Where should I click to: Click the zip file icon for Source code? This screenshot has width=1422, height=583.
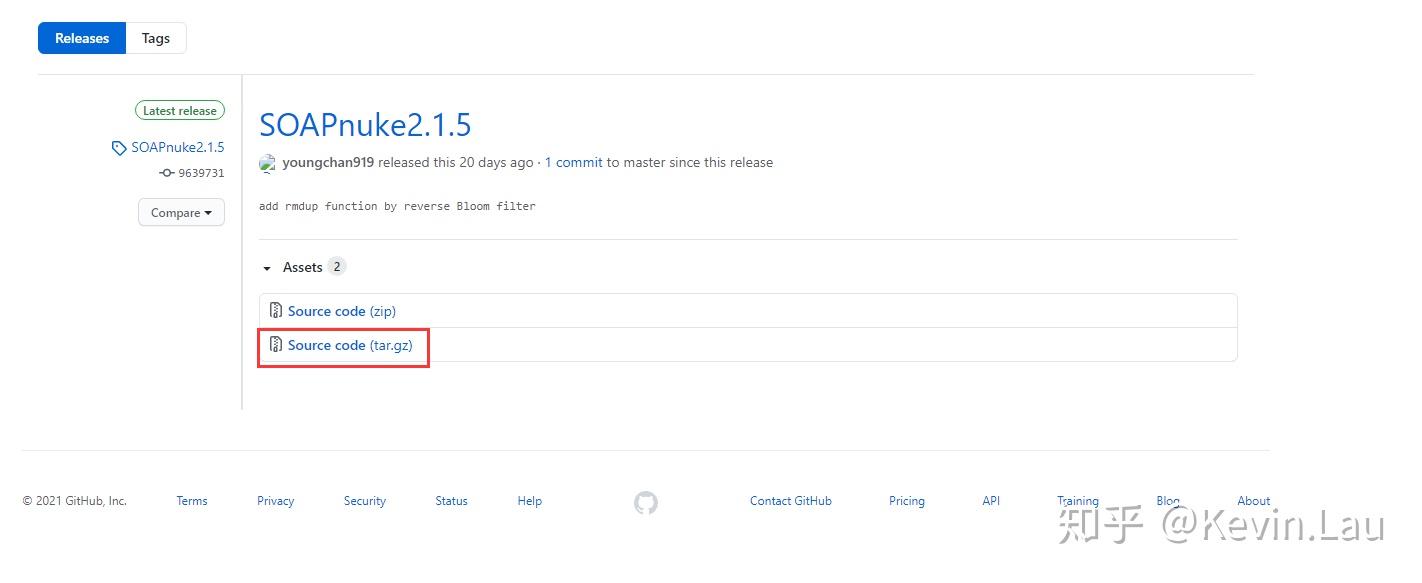point(276,311)
